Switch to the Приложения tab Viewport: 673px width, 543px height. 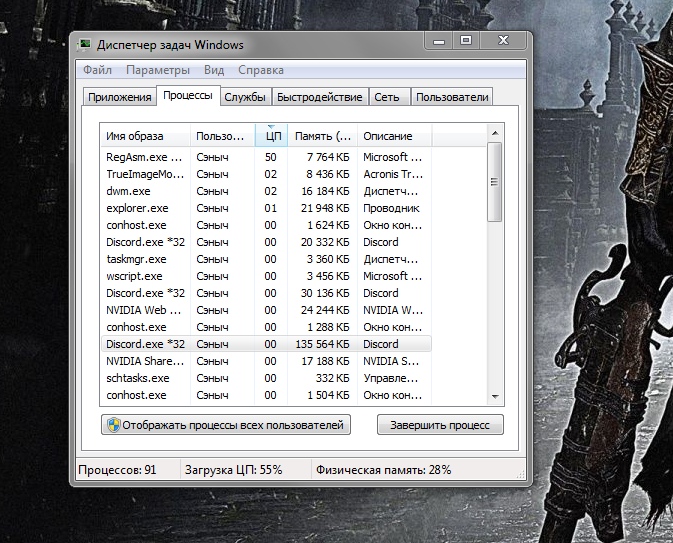(119, 97)
